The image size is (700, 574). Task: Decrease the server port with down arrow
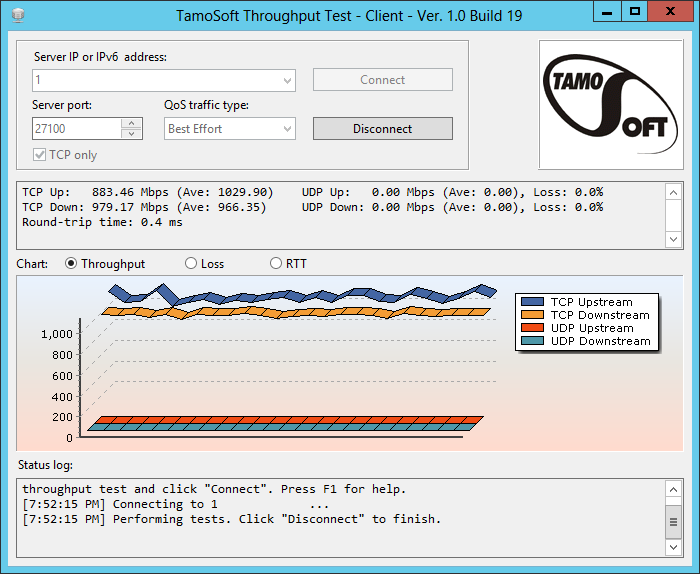(x=131, y=134)
